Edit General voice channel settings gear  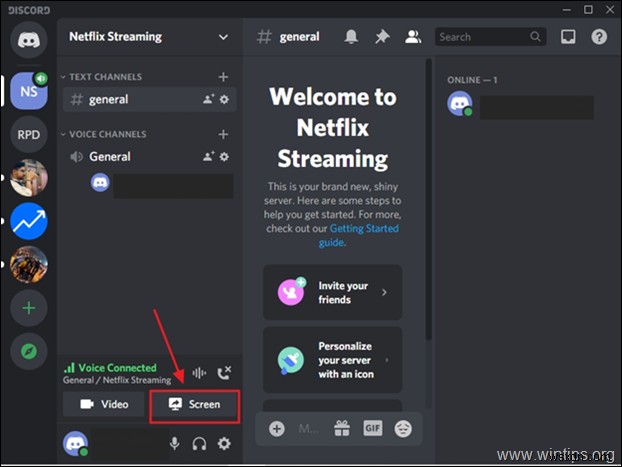(x=224, y=157)
